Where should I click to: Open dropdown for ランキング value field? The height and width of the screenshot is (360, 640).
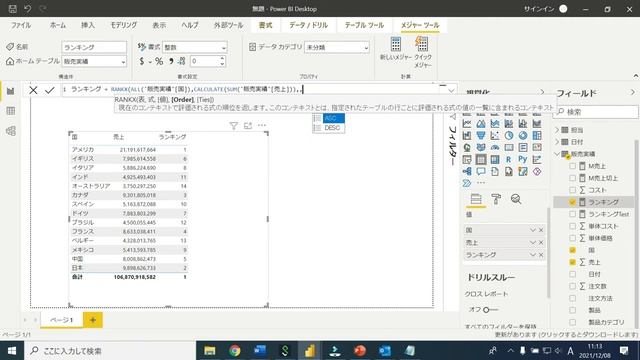(x=533, y=255)
